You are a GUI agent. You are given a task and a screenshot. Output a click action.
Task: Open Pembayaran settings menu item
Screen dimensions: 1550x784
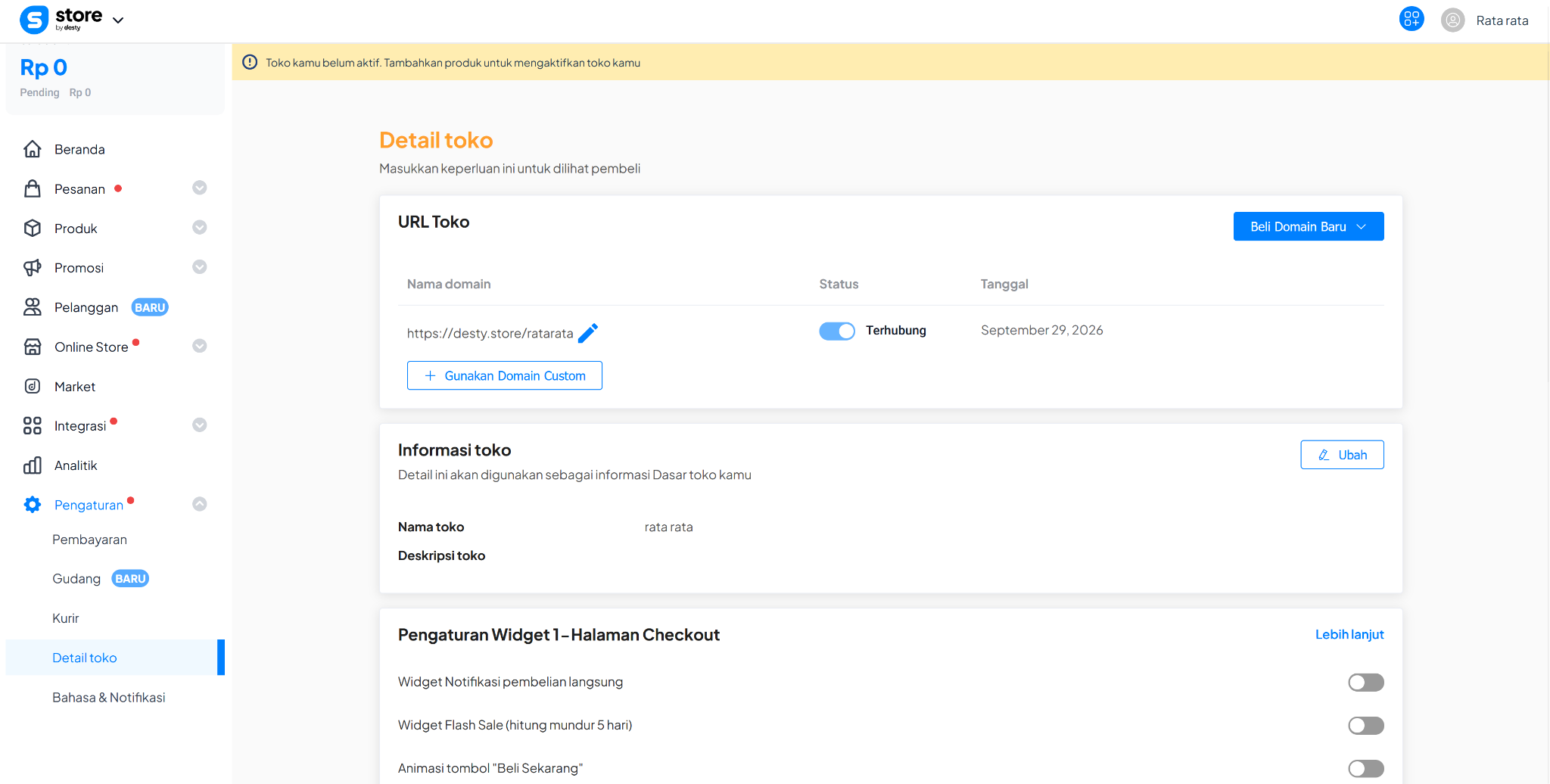[x=89, y=540]
